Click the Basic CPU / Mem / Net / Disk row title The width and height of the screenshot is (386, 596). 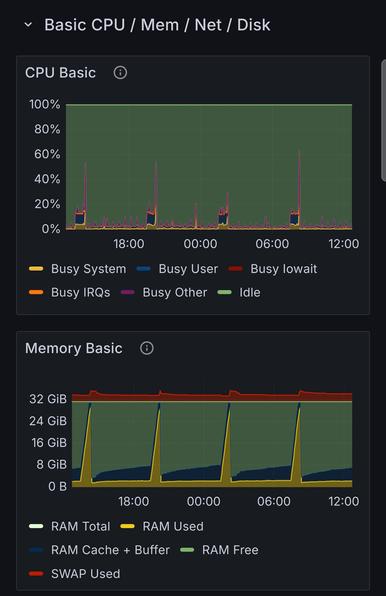157,25
